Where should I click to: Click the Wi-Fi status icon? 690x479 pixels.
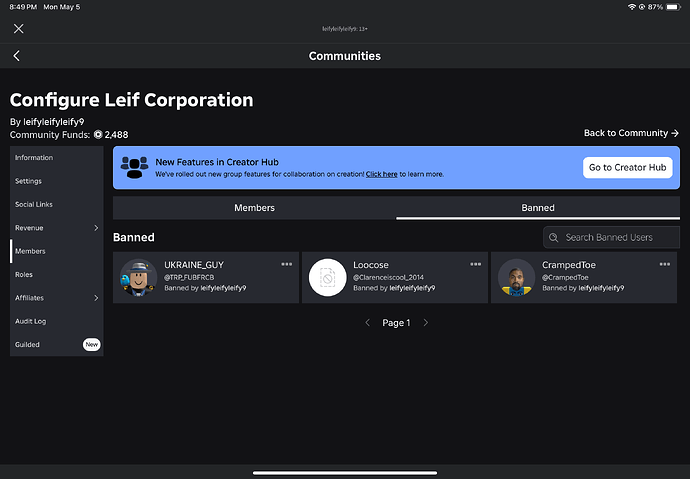pos(632,7)
